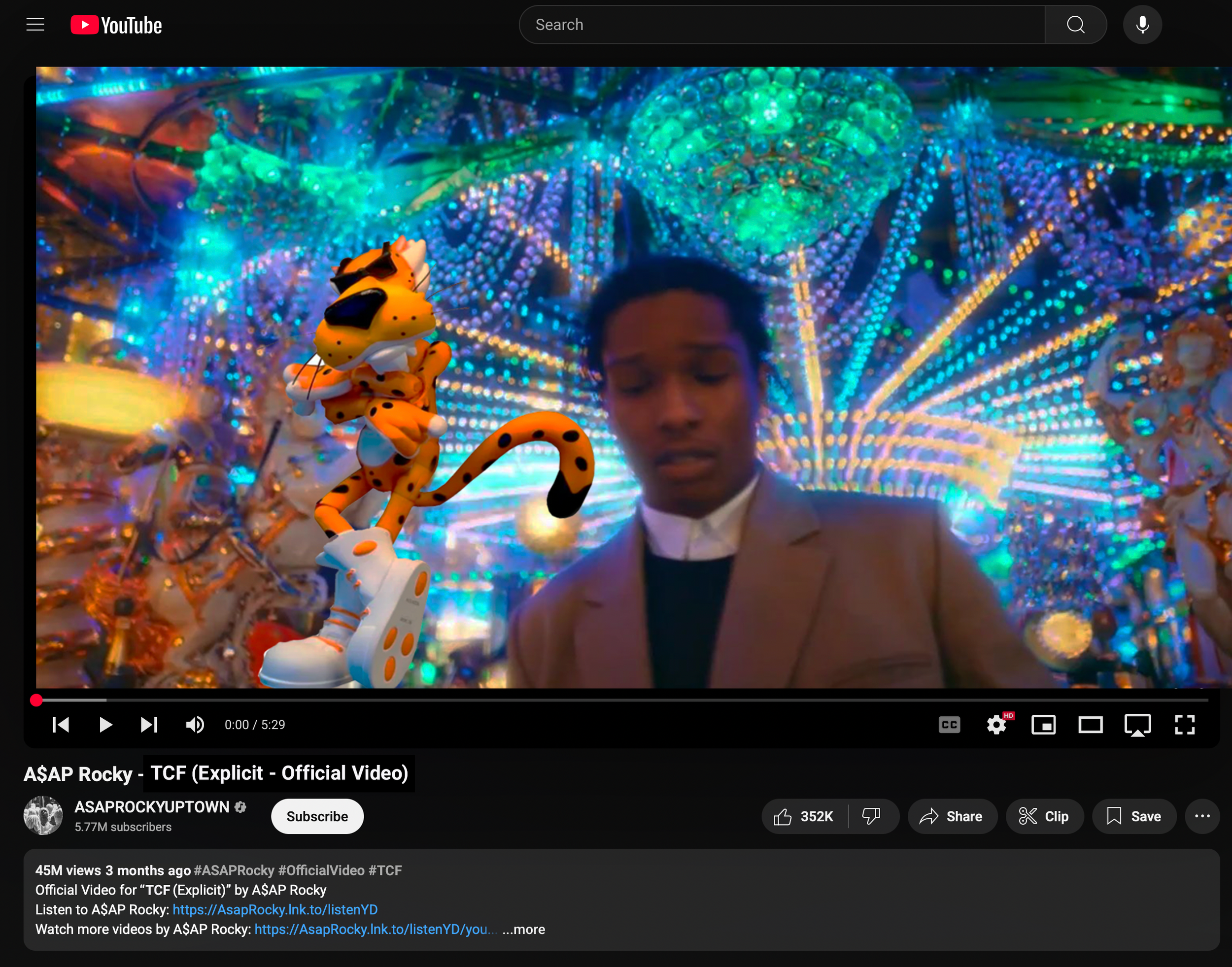
Task: Open ASAPROCKYUPTOWN channel name link
Action: pos(152,807)
